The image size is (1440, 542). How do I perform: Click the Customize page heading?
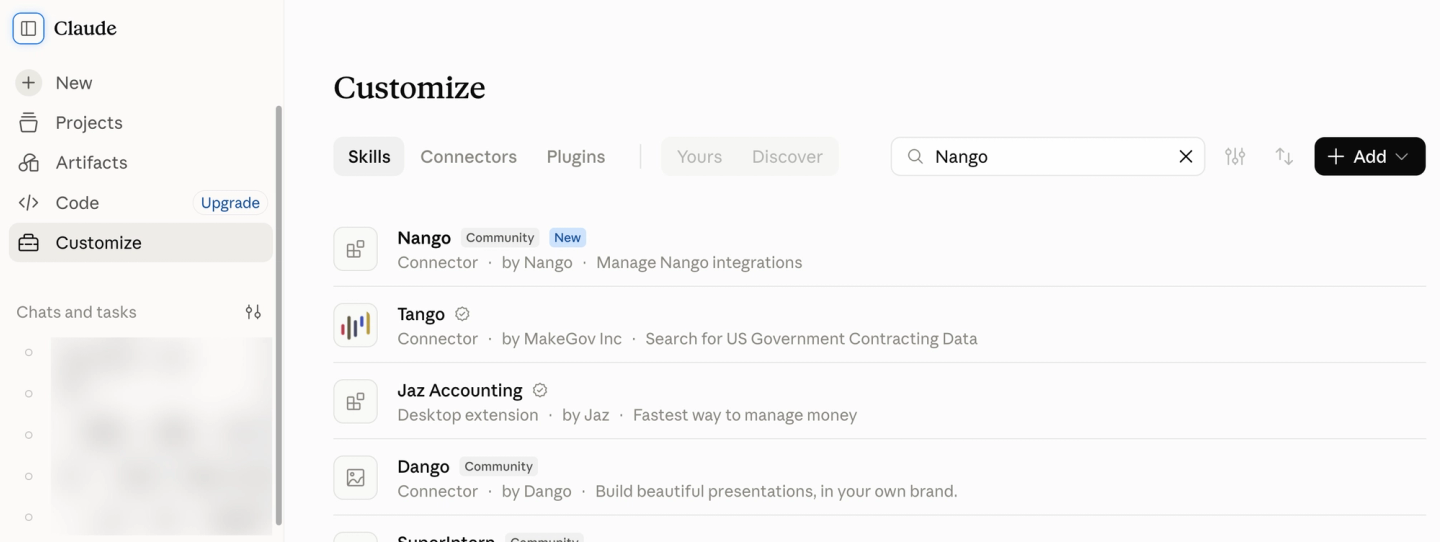pyautogui.click(x=409, y=88)
